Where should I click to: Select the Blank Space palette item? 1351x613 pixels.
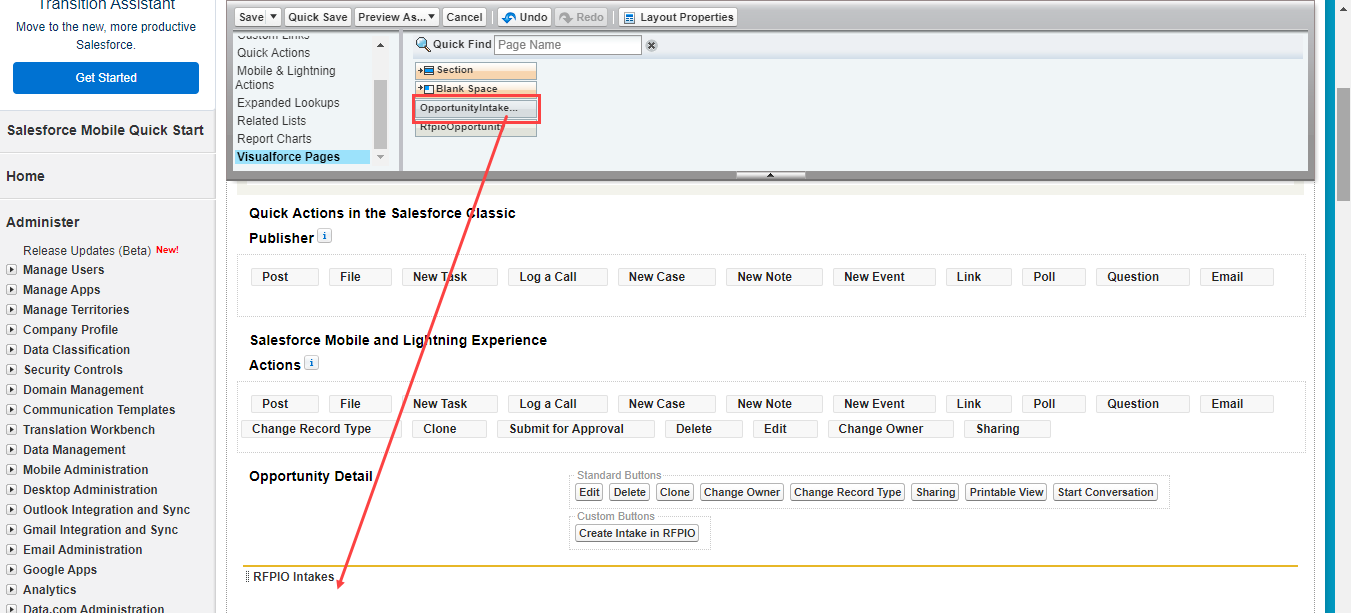tap(476, 89)
